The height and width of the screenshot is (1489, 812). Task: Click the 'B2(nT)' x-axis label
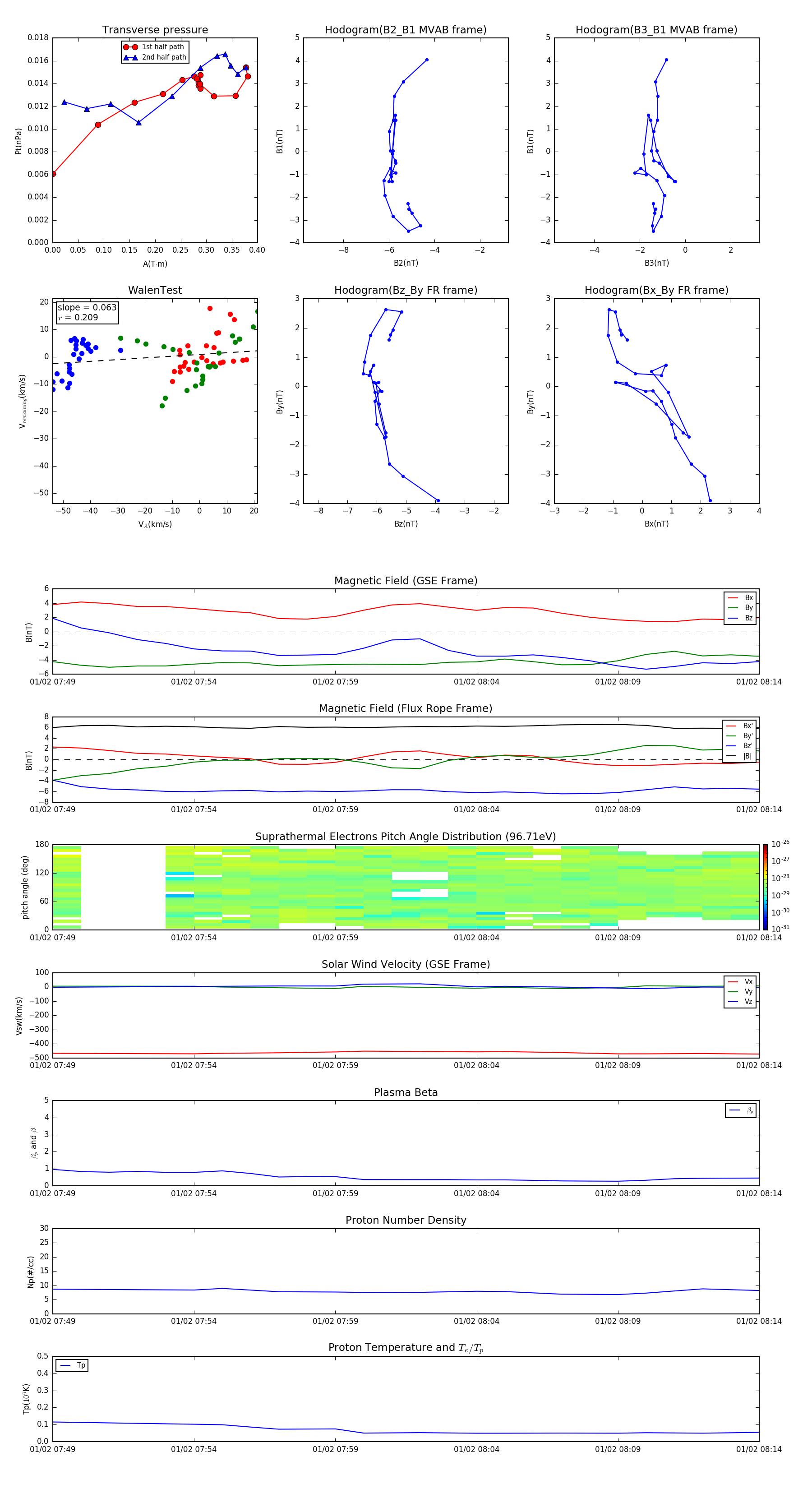(406, 263)
